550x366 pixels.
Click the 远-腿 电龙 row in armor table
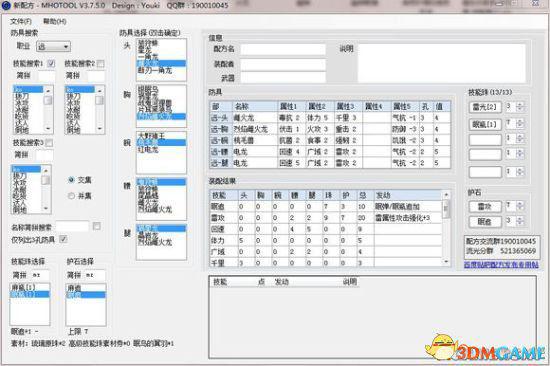coord(330,163)
